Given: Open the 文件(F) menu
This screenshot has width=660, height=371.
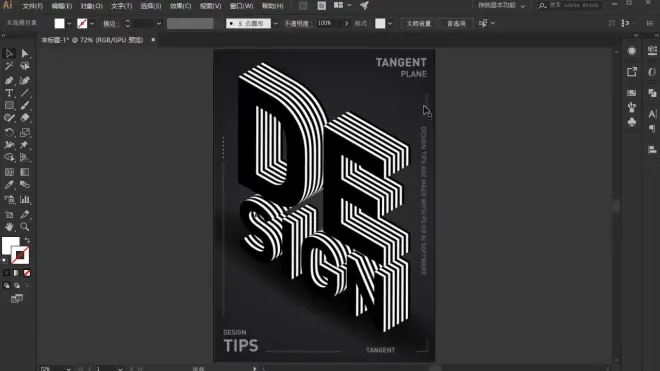Looking at the screenshot, I should pos(33,6).
